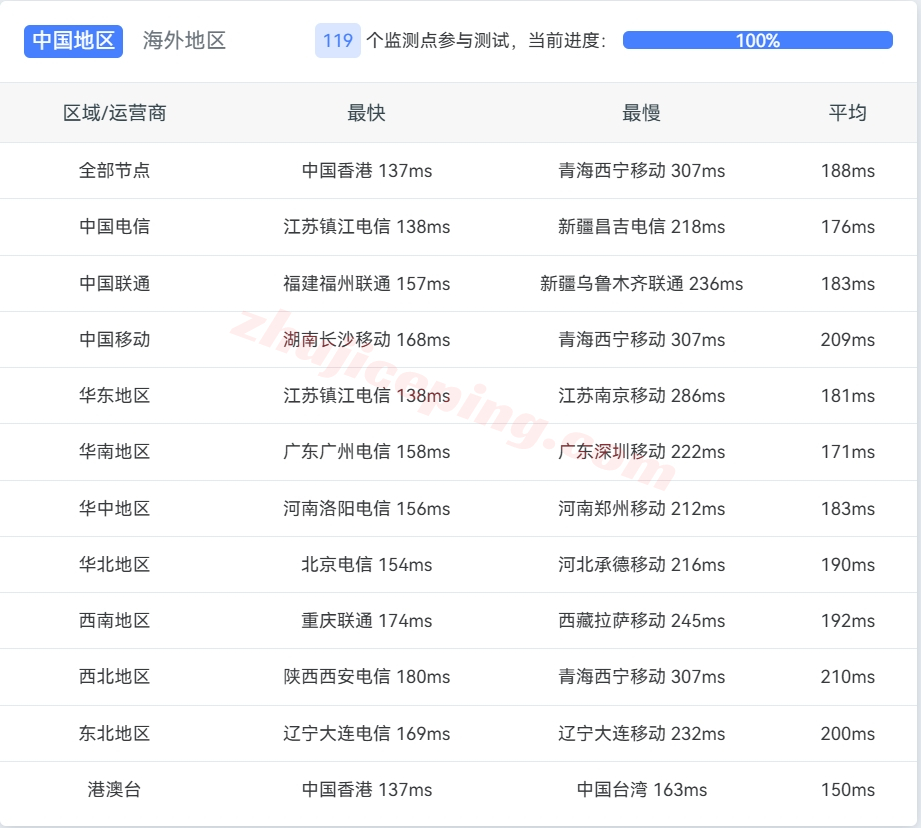Click 河北承德移动 216ms cell
This screenshot has width=921, height=828.
point(641,564)
